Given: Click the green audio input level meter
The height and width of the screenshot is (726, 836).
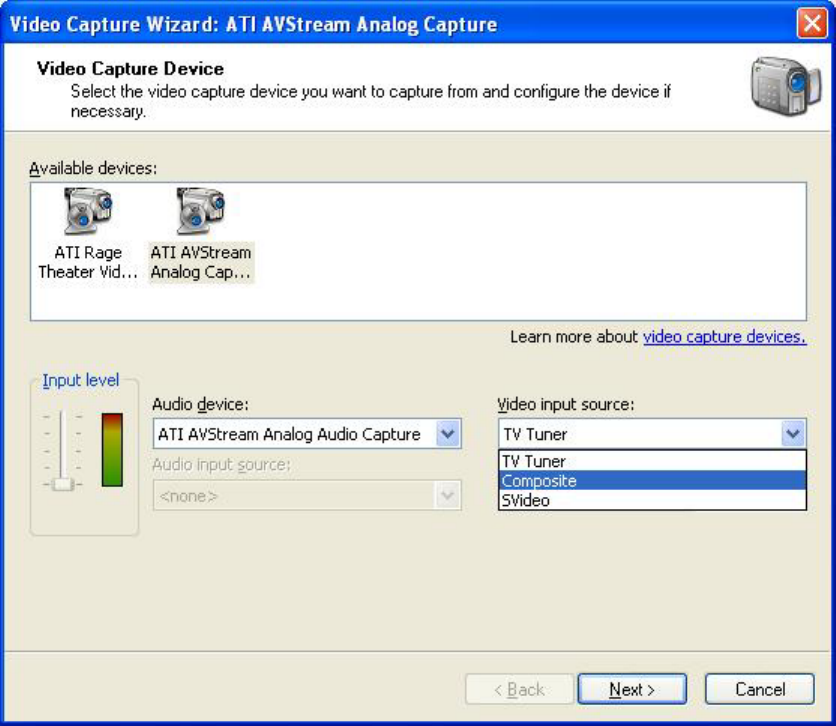Looking at the screenshot, I should coord(112,449).
